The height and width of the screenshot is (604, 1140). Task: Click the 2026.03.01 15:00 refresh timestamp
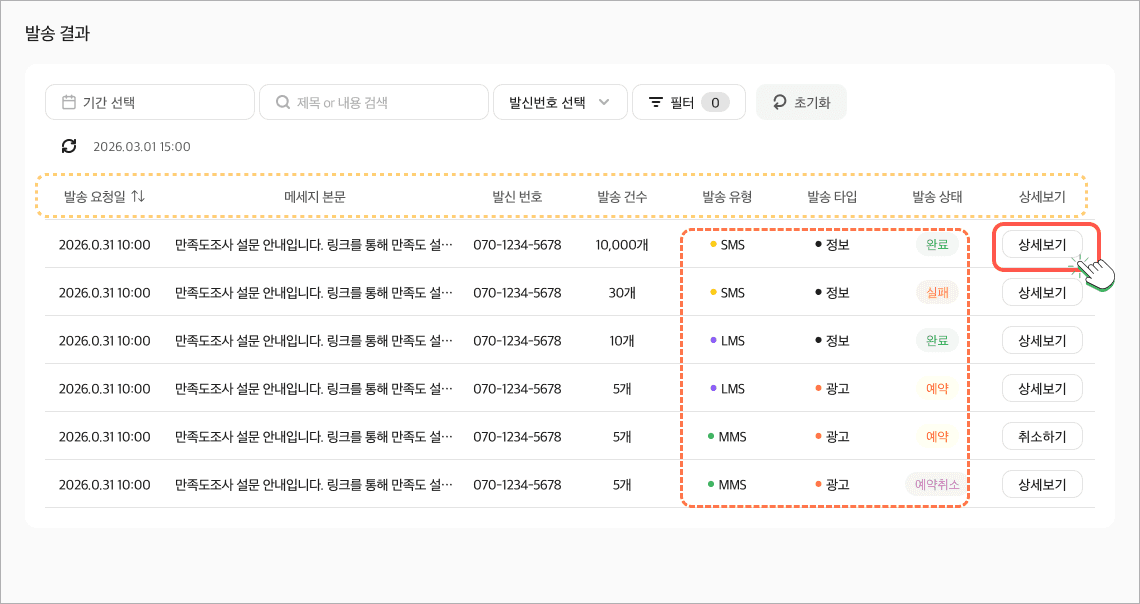coord(142,146)
